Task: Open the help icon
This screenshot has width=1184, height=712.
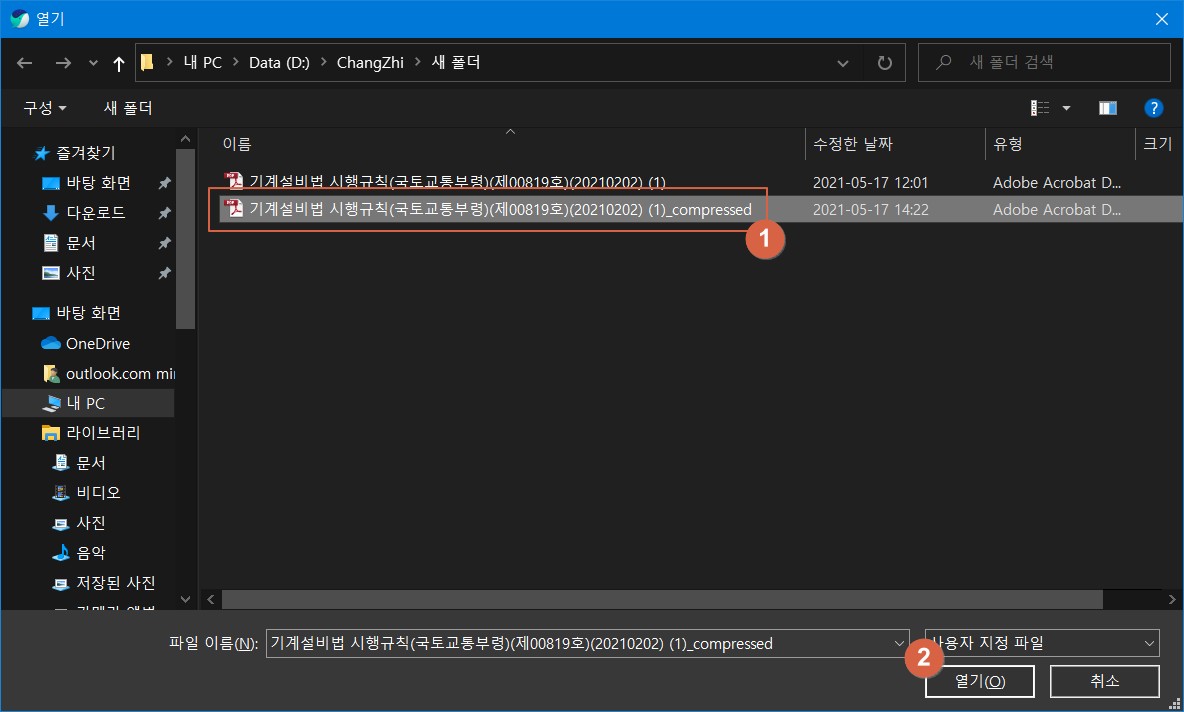Action: [1154, 107]
